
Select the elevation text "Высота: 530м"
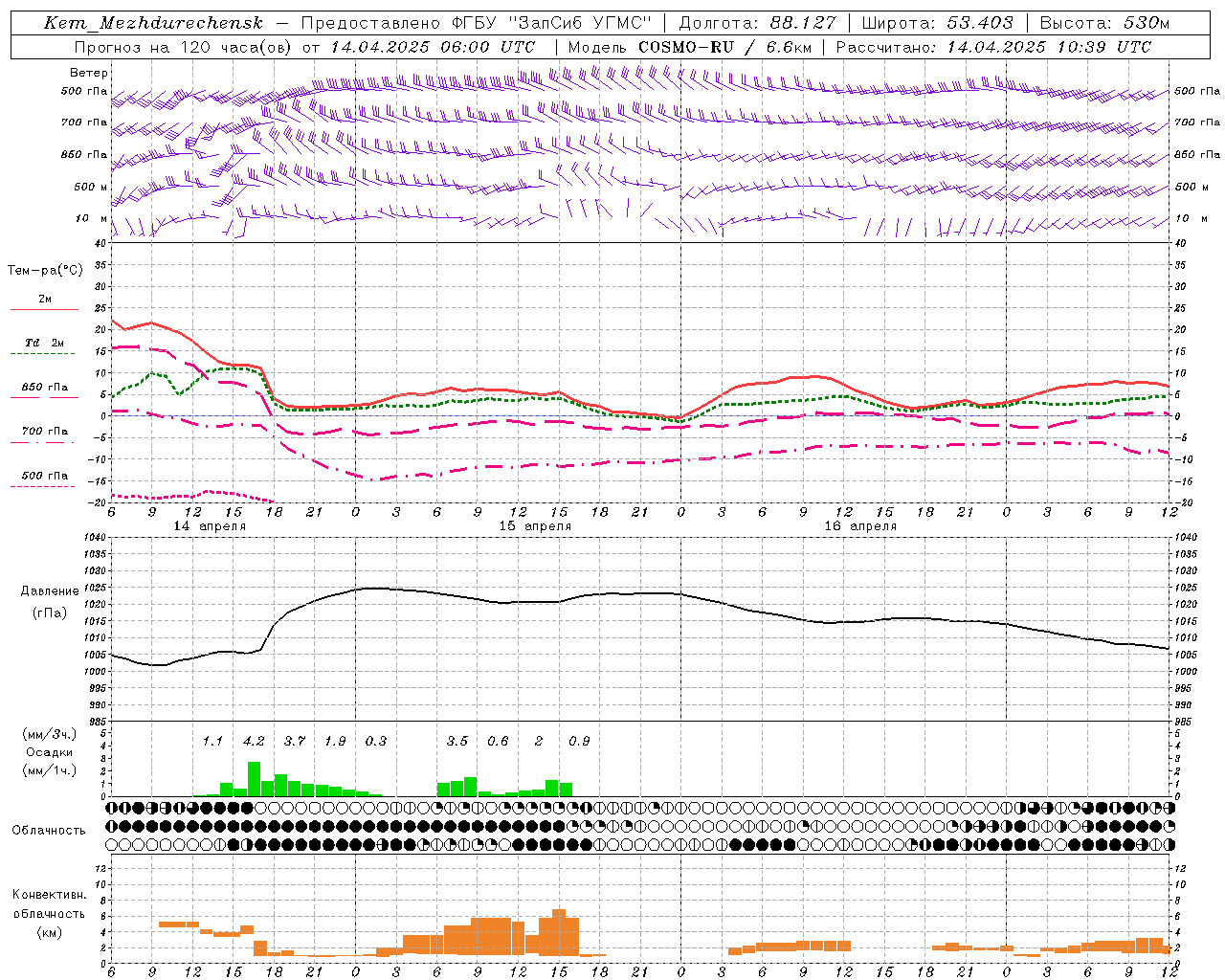pyautogui.click(x=1104, y=23)
